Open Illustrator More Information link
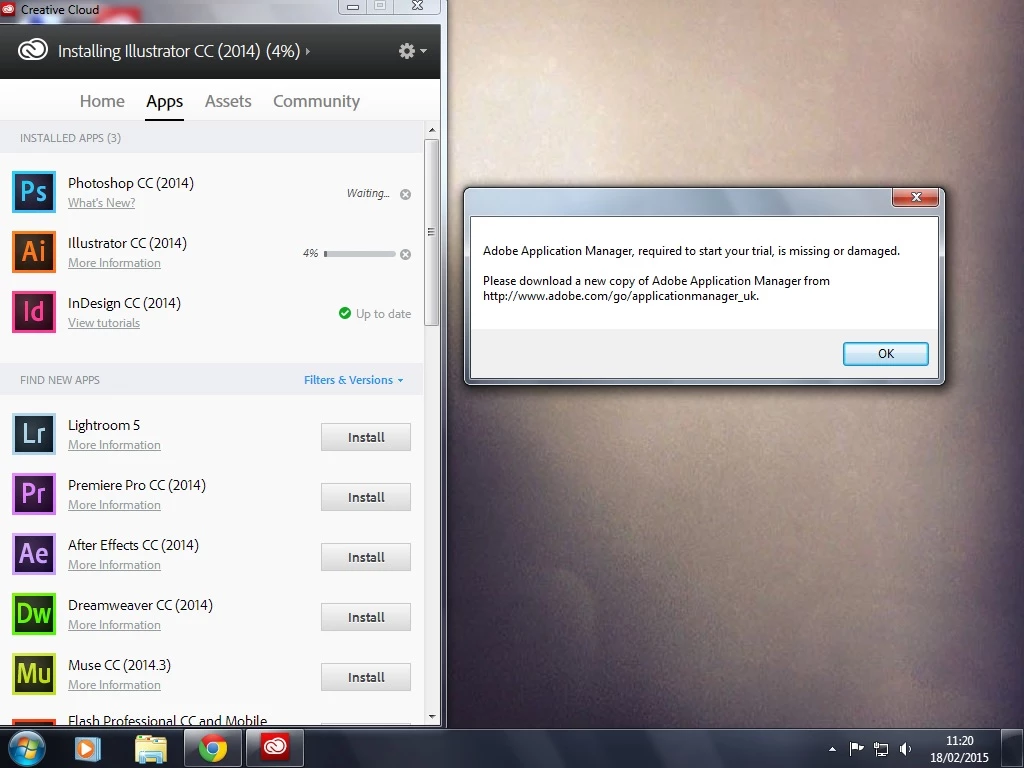1024x768 pixels. (x=114, y=263)
